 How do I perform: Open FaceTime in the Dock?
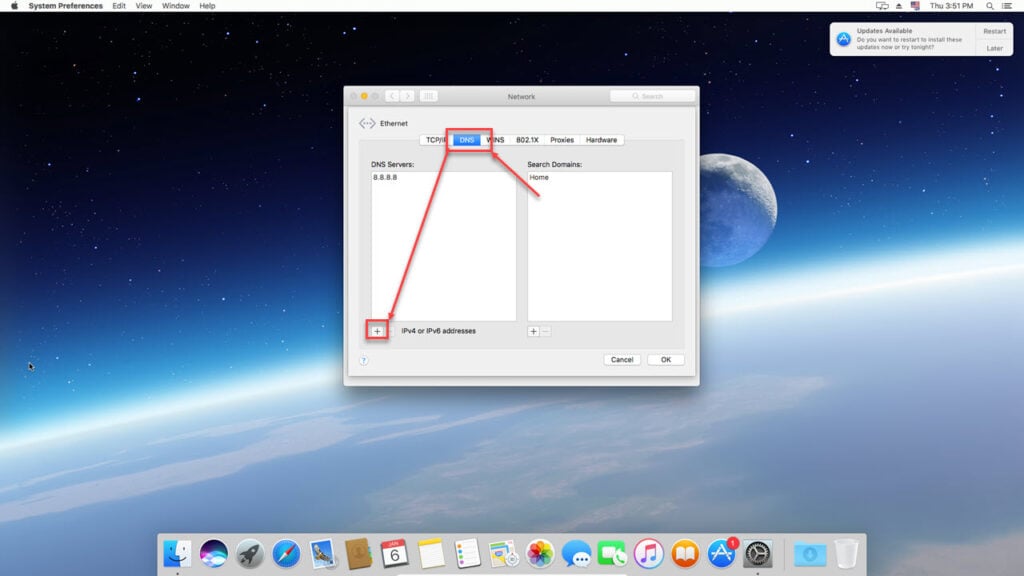[612, 554]
